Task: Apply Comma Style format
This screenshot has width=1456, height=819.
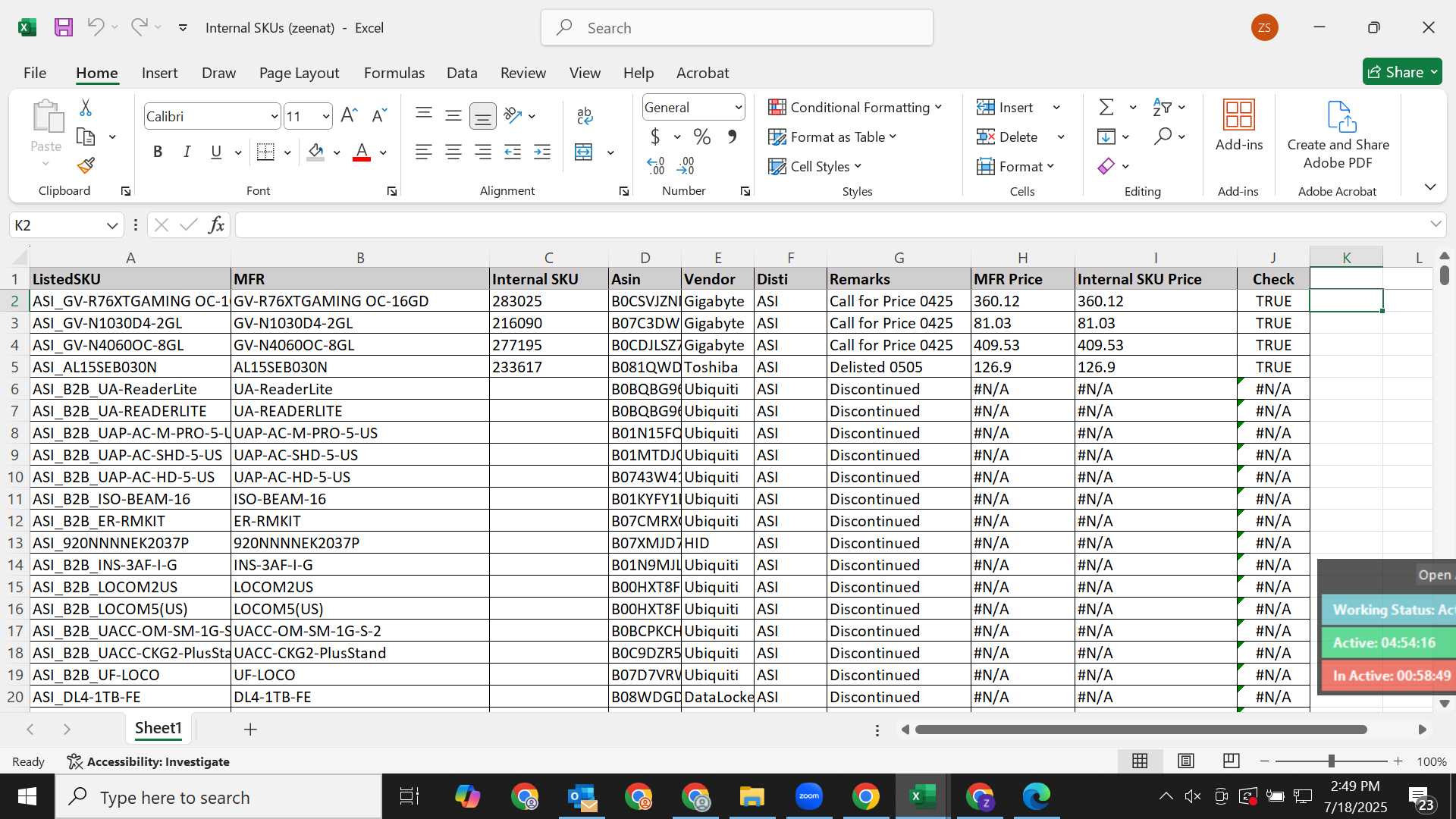Action: 732,136
